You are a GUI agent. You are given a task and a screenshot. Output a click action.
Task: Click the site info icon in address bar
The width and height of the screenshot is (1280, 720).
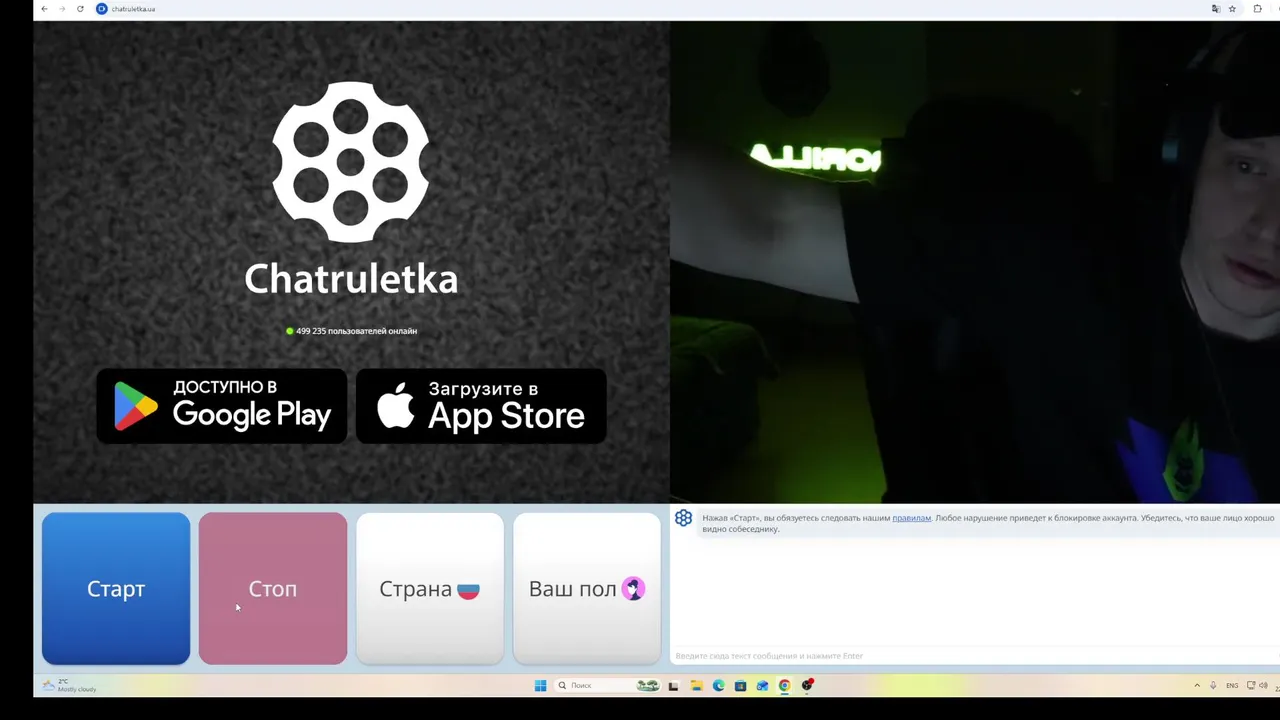(101, 9)
